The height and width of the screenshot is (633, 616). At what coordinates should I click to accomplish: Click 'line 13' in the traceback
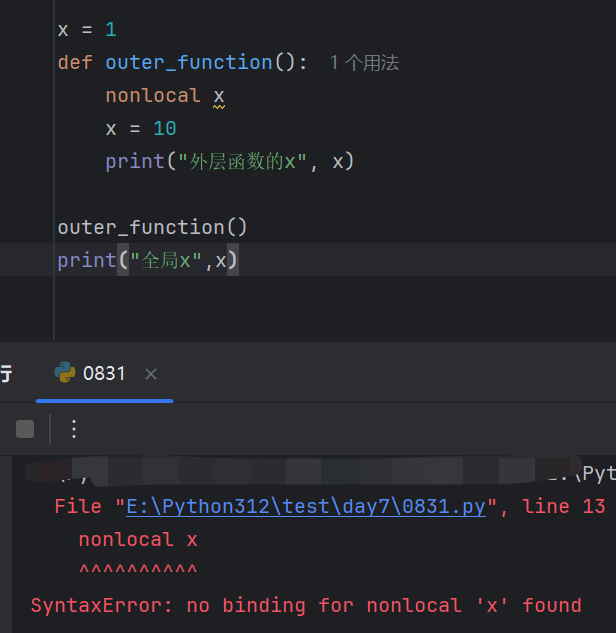click(x=564, y=506)
